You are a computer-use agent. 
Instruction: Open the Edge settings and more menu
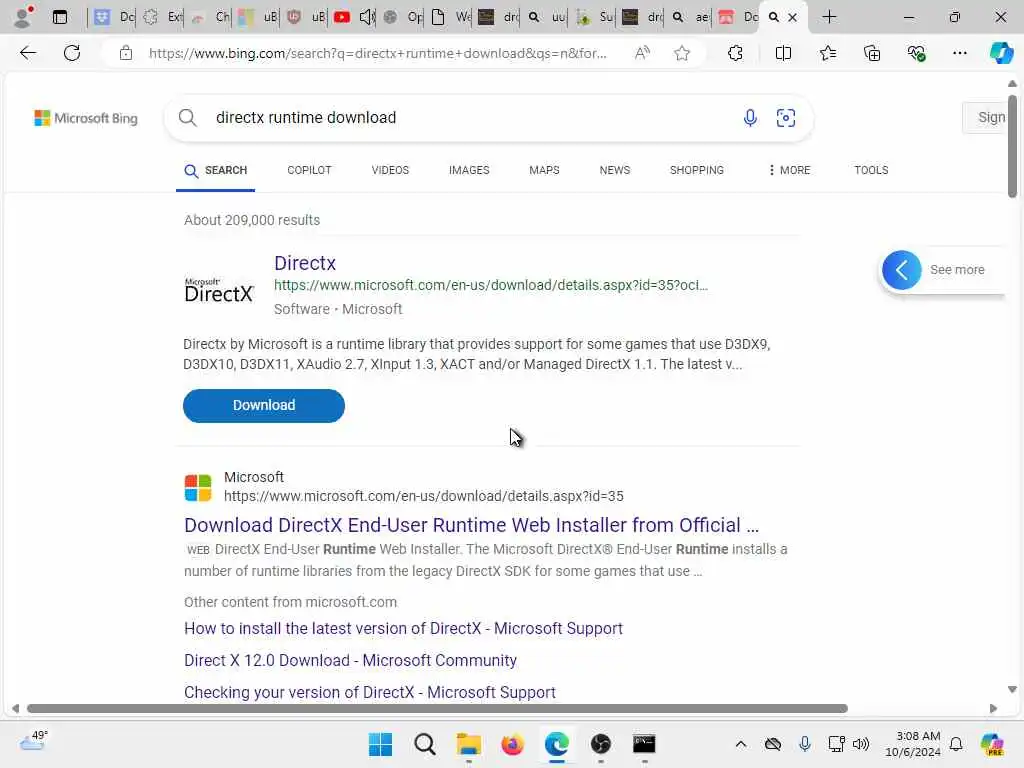[959, 53]
